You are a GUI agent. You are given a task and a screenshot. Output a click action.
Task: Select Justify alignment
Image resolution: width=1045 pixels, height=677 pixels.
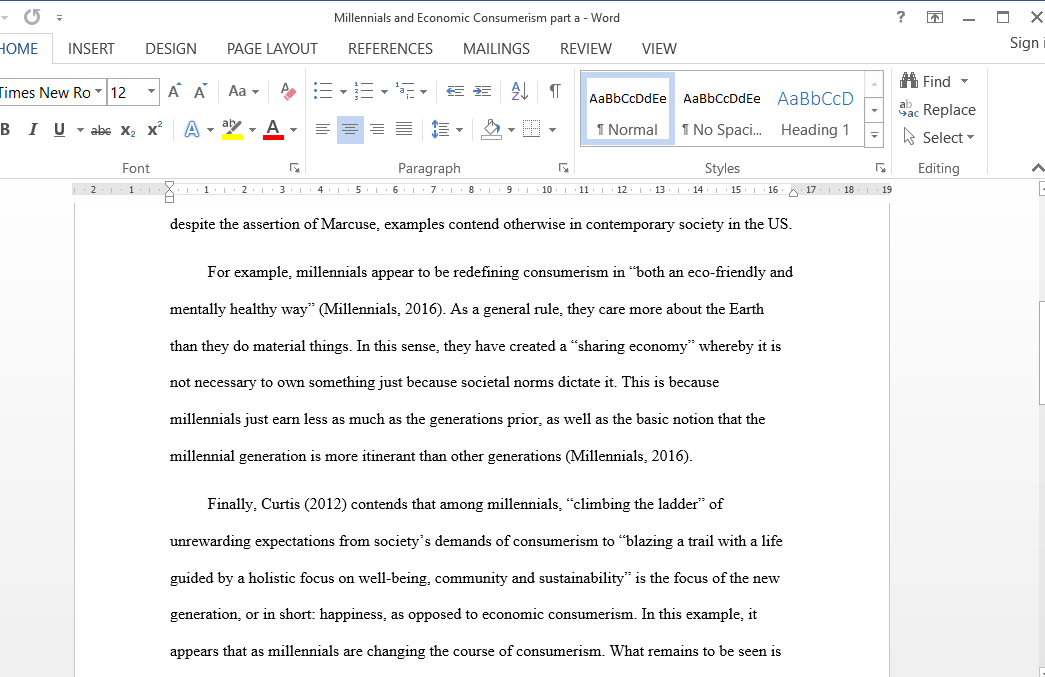click(x=404, y=129)
